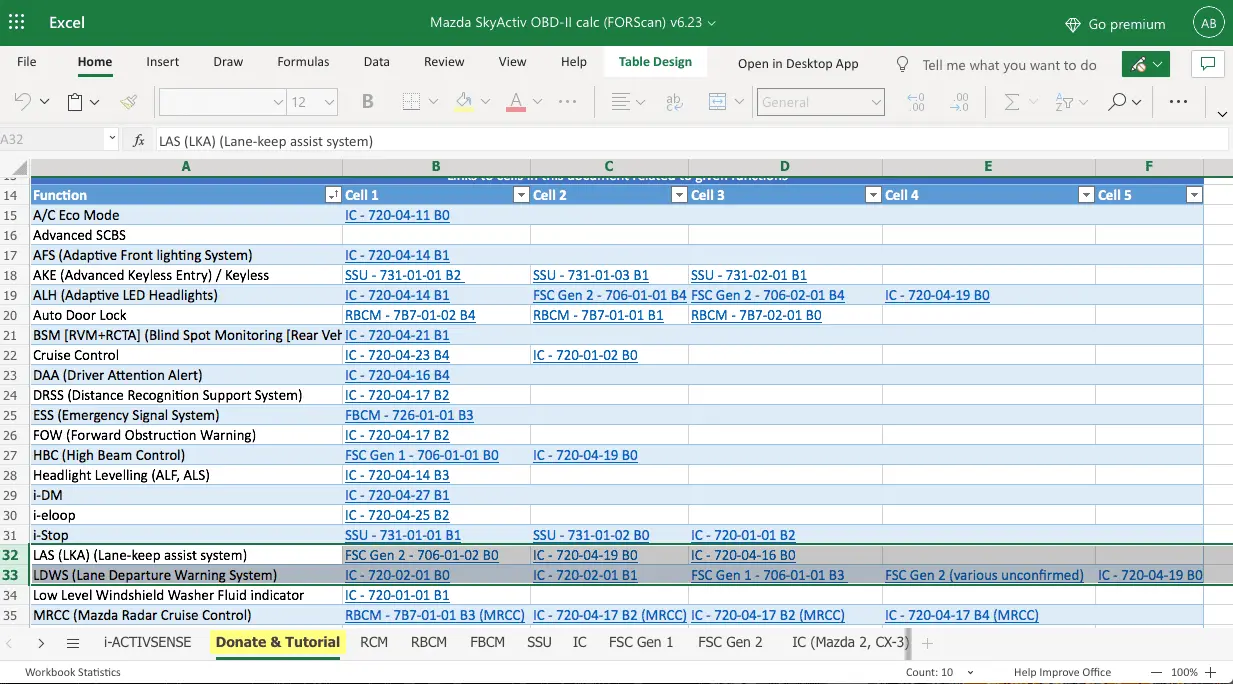Click the green editing mode button
The width and height of the screenshot is (1233, 684).
coord(1147,64)
